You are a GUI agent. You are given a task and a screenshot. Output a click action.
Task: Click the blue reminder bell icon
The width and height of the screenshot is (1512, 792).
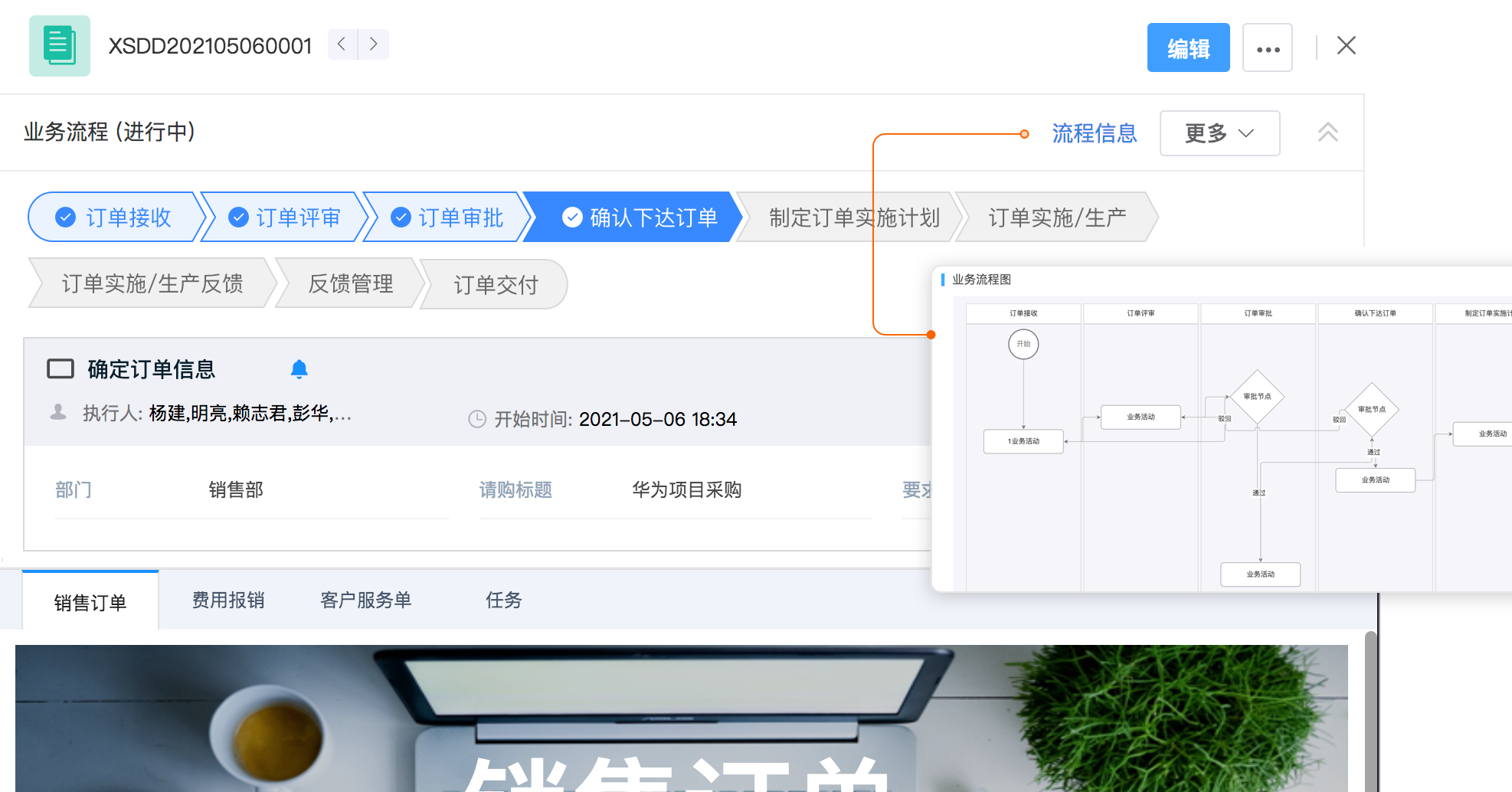pos(299,369)
